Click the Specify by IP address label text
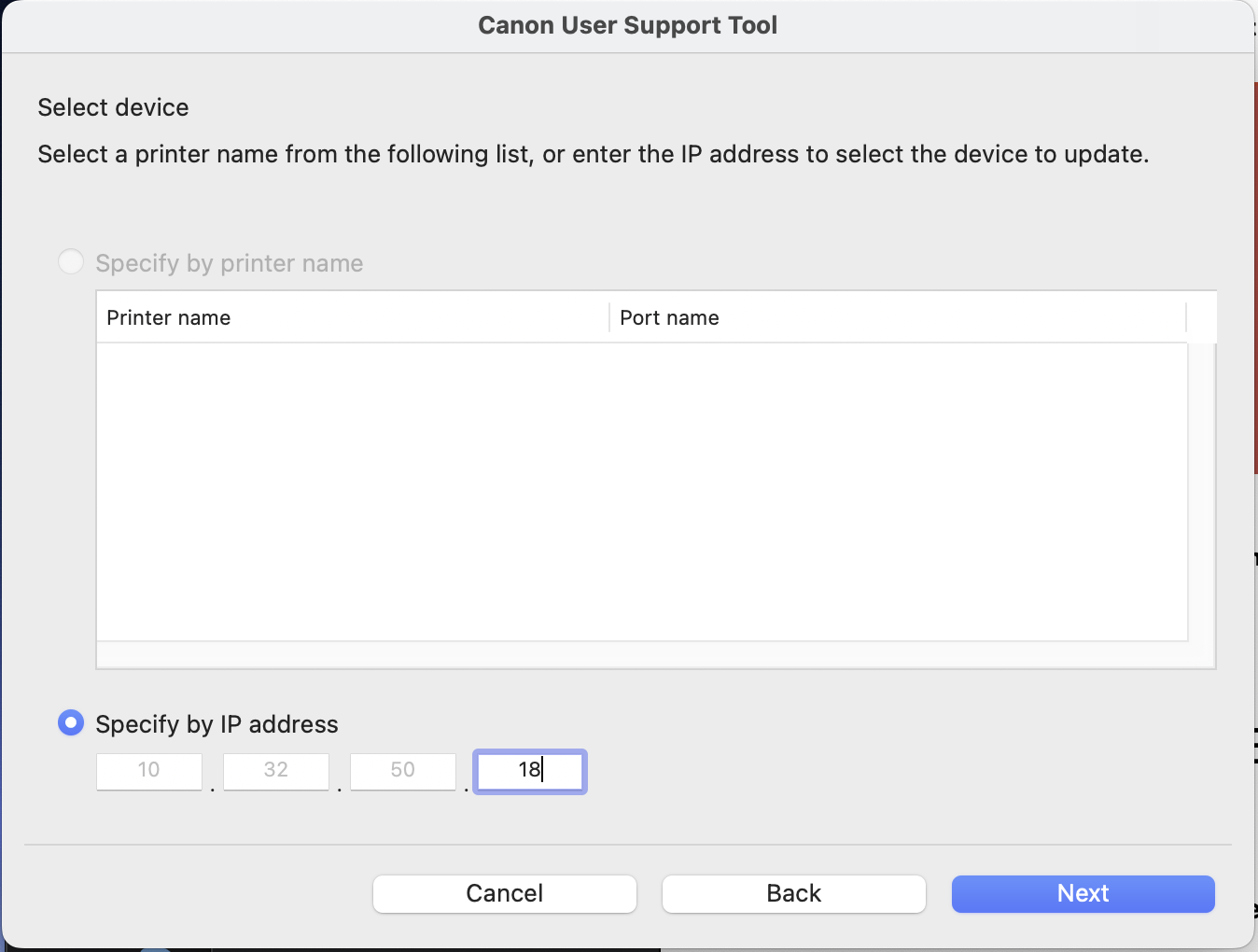The image size is (1258, 952). coord(217,724)
